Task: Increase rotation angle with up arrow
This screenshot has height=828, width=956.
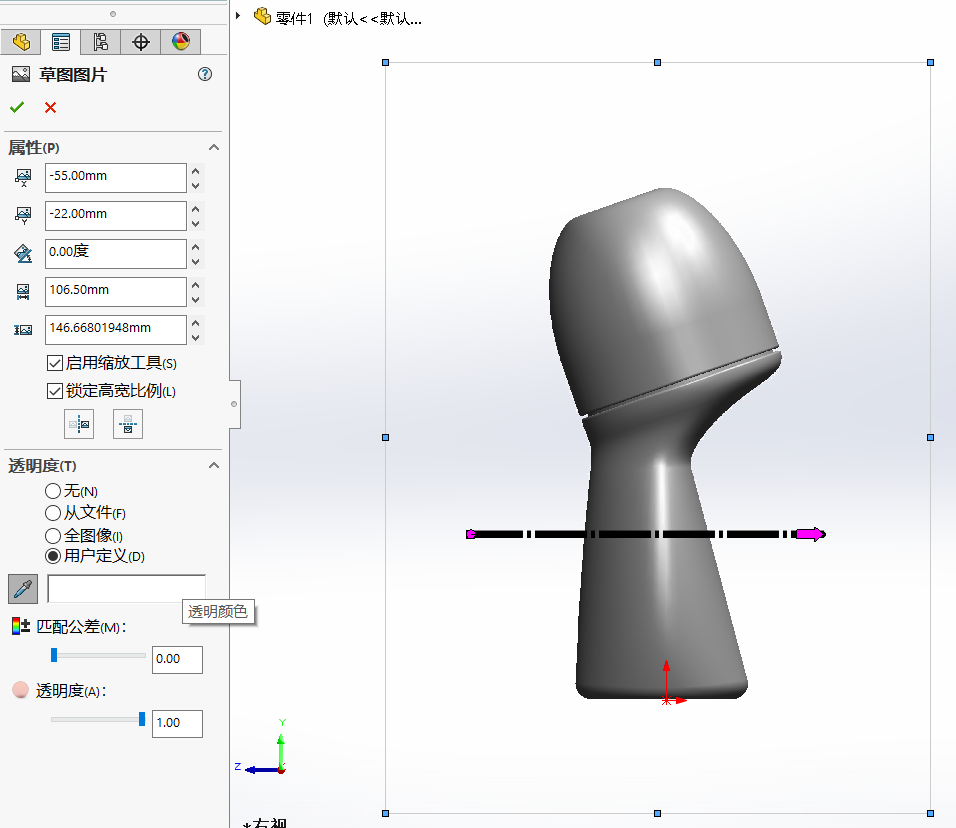Action: click(x=196, y=247)
